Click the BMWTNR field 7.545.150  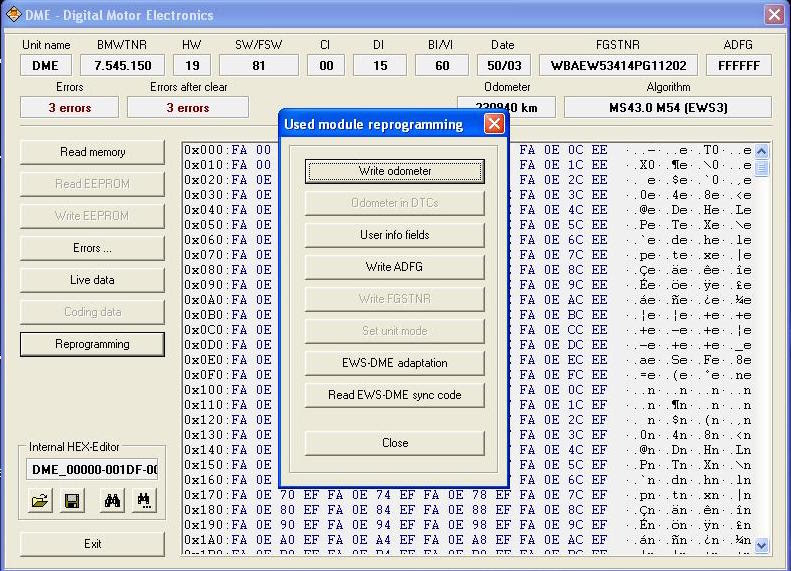(123, 66)
